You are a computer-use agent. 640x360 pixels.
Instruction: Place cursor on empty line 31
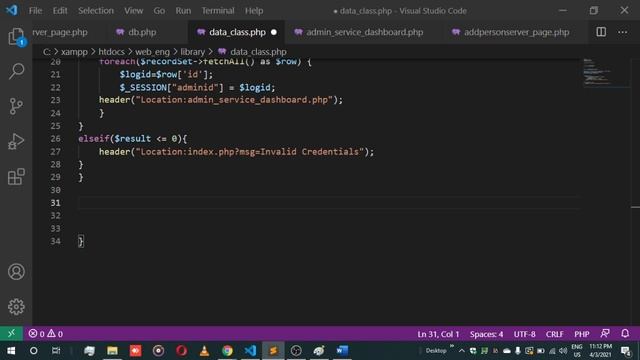coord(329,202)
